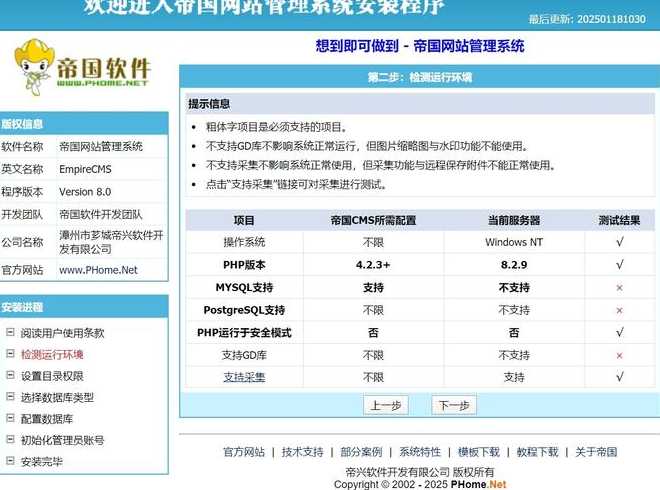Viewport: 660px width, 490px height.
Task: Click the 帝国软件 mascot logo
Action: 82,67
